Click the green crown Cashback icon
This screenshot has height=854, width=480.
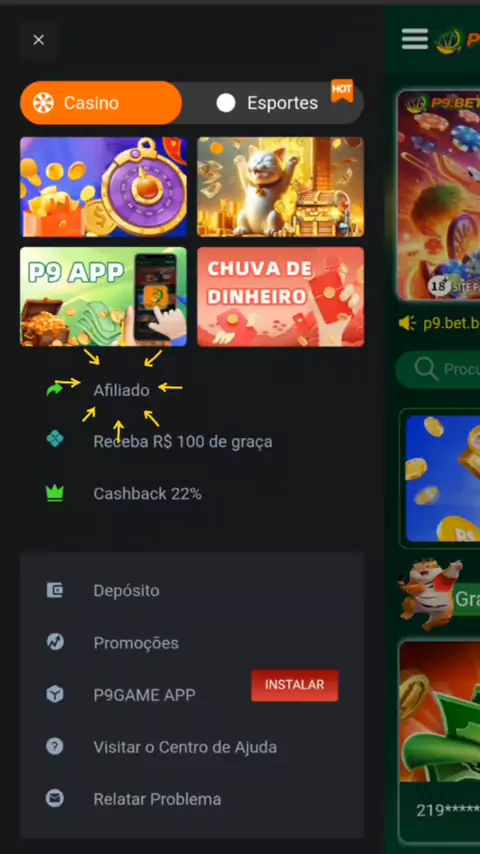[x=54, y=493]
